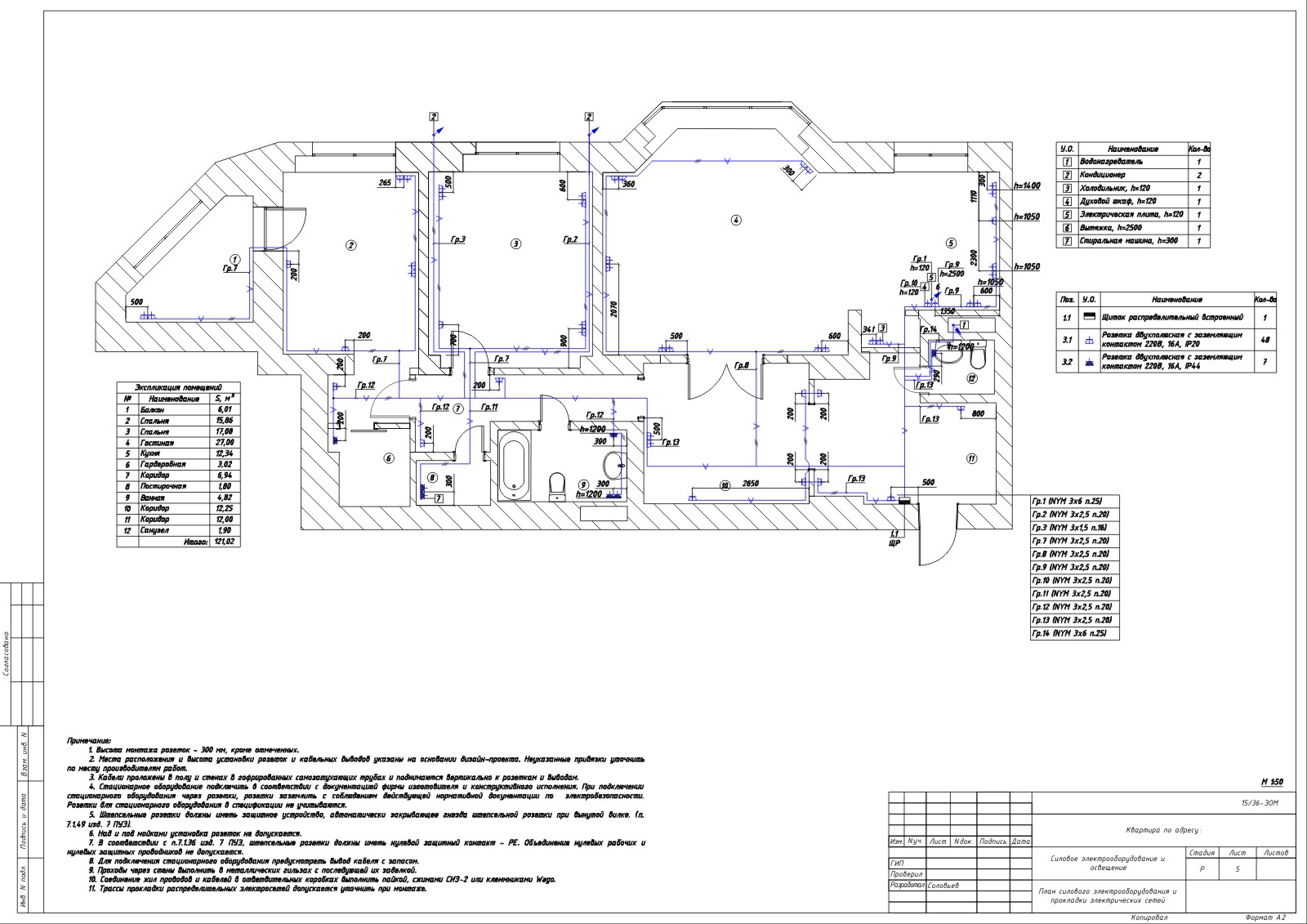The image size is (1307, 924).
Task: Click the washing machine box 7 in laundry
Action: [x=439, y=498]
